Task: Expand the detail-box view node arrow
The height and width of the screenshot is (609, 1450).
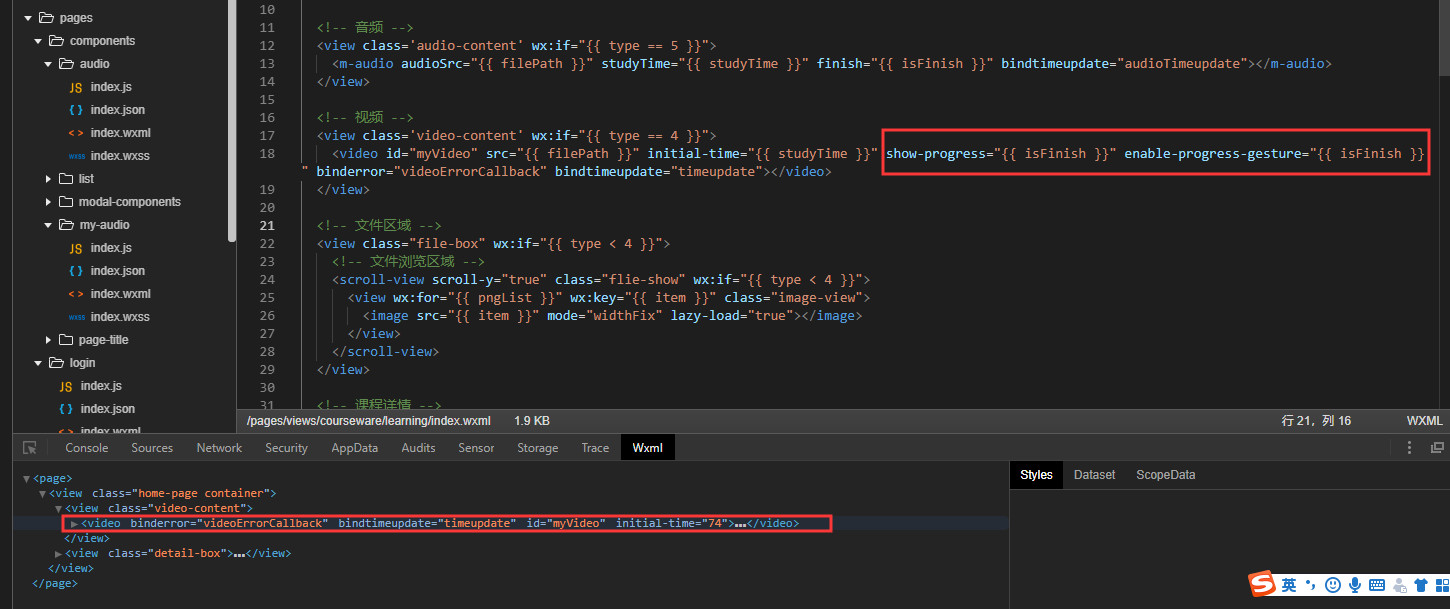Action: tap(58, 553)
